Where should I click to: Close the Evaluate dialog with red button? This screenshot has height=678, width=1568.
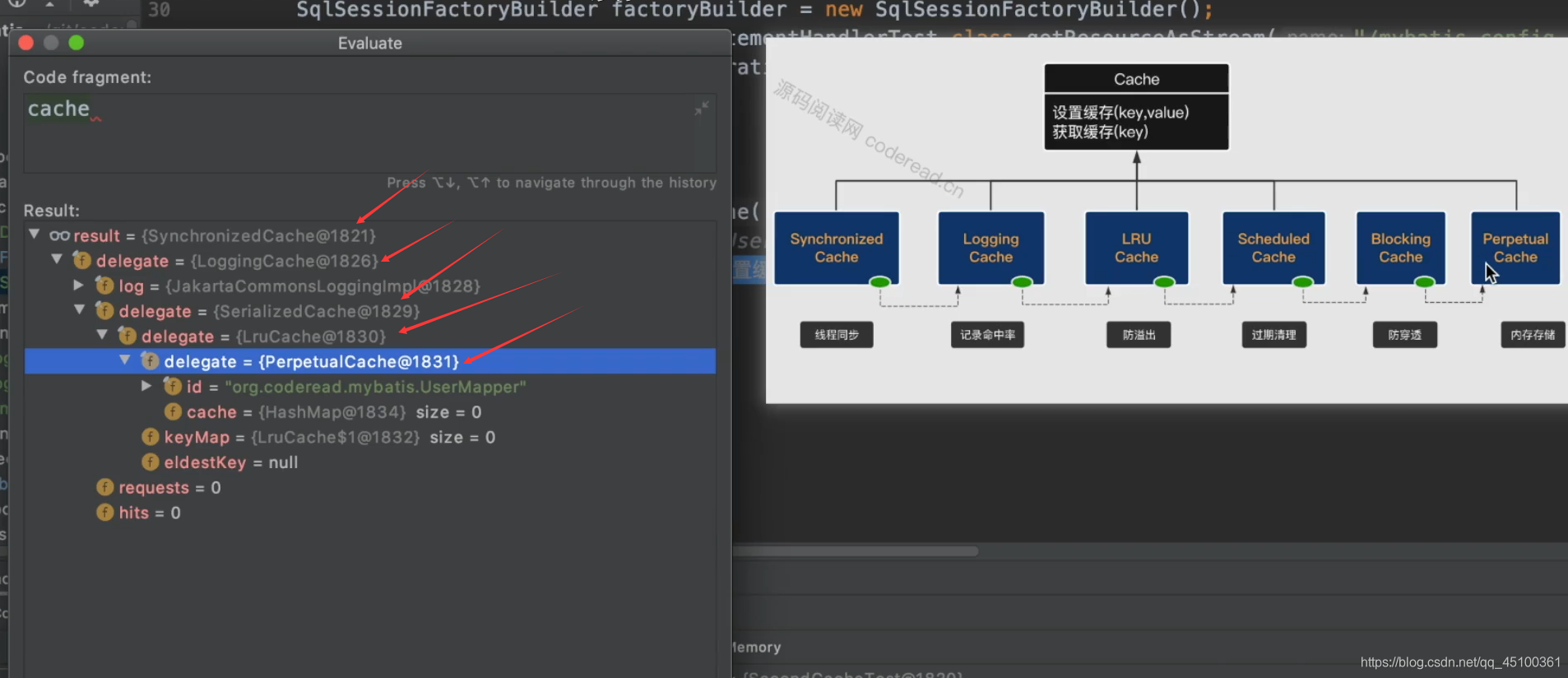(26, 43)
